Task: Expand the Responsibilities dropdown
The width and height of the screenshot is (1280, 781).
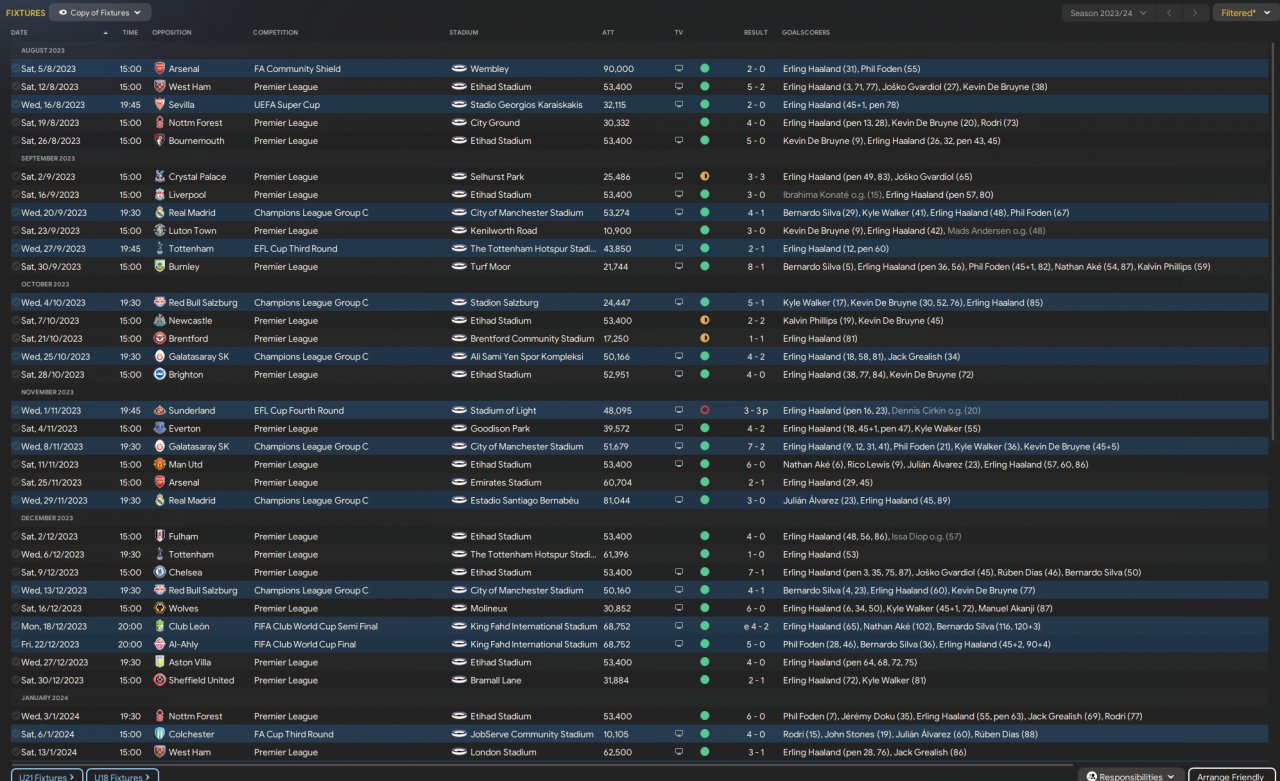Action: [1130, 776]
